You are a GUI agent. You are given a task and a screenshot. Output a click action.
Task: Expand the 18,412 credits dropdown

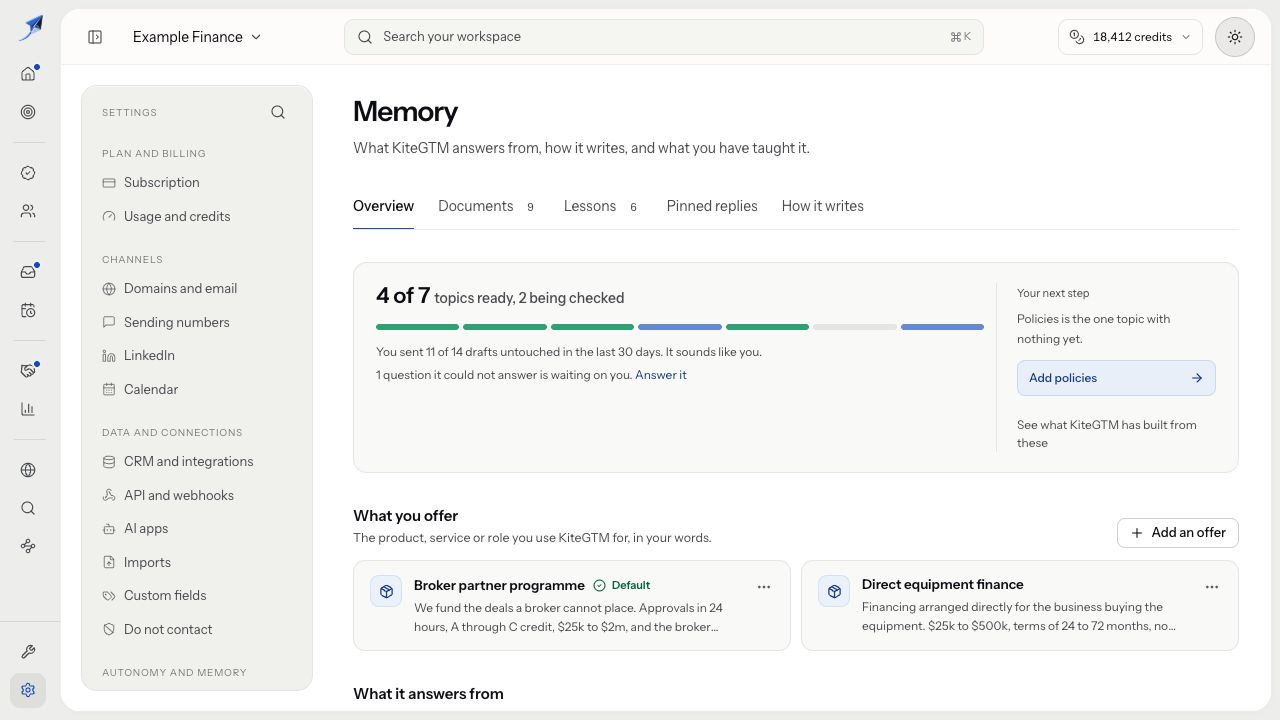1130,37
